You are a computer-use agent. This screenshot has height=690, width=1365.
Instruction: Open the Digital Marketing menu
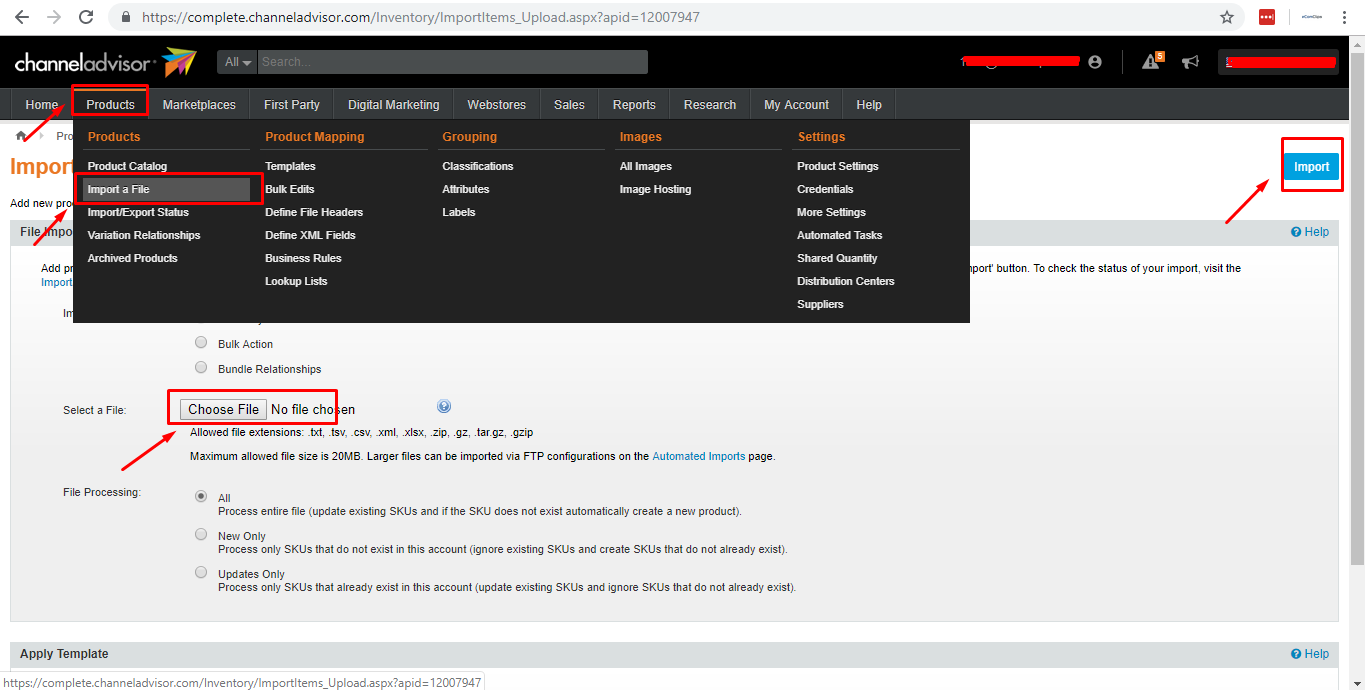pyautogui.click(x=394, y=105)
